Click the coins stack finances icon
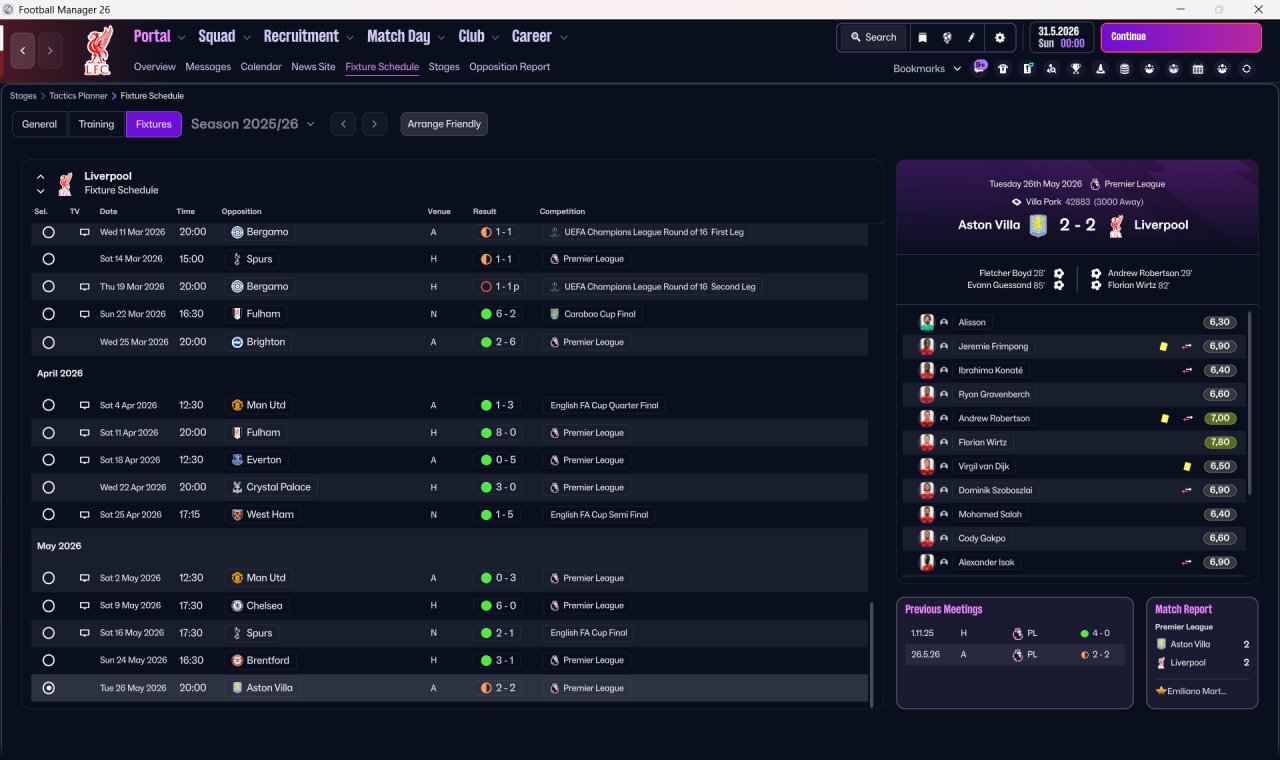 tap(1125, 69)
